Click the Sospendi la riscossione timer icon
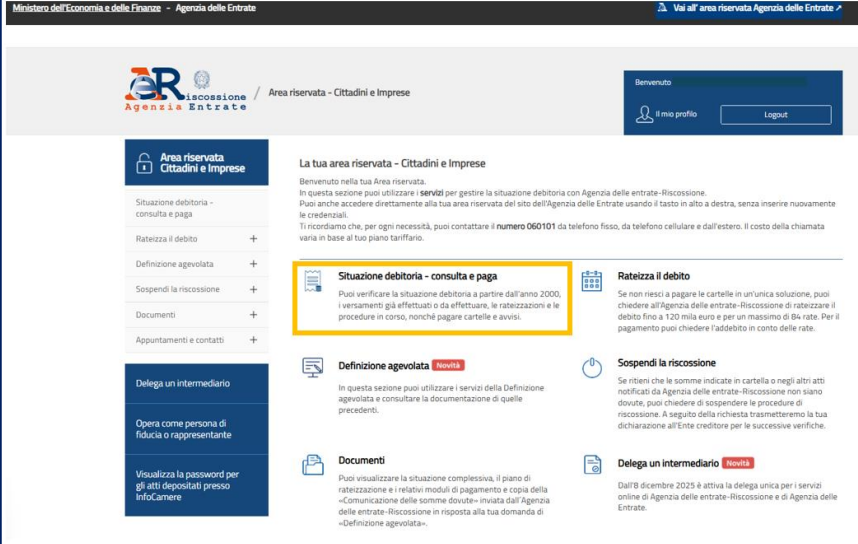858x544 pixels. tap(591, 368)
